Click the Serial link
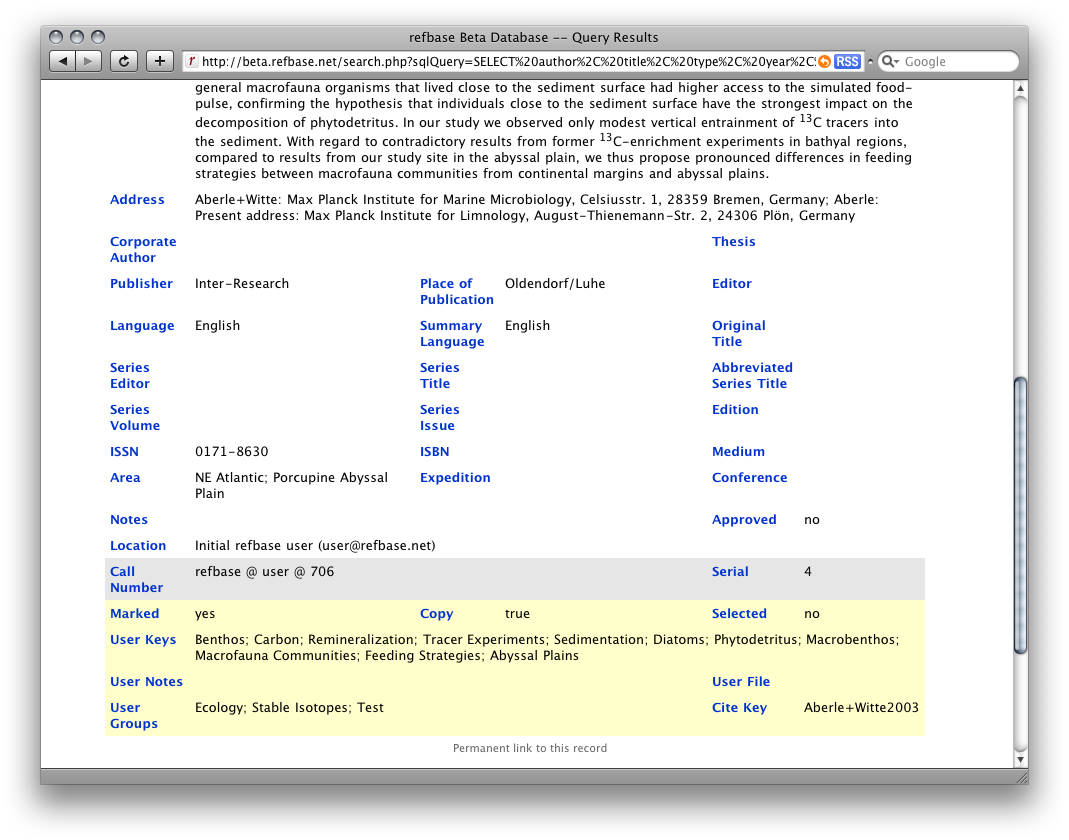The height and width of the screenshot is (840, 1069). pos(730,572)
